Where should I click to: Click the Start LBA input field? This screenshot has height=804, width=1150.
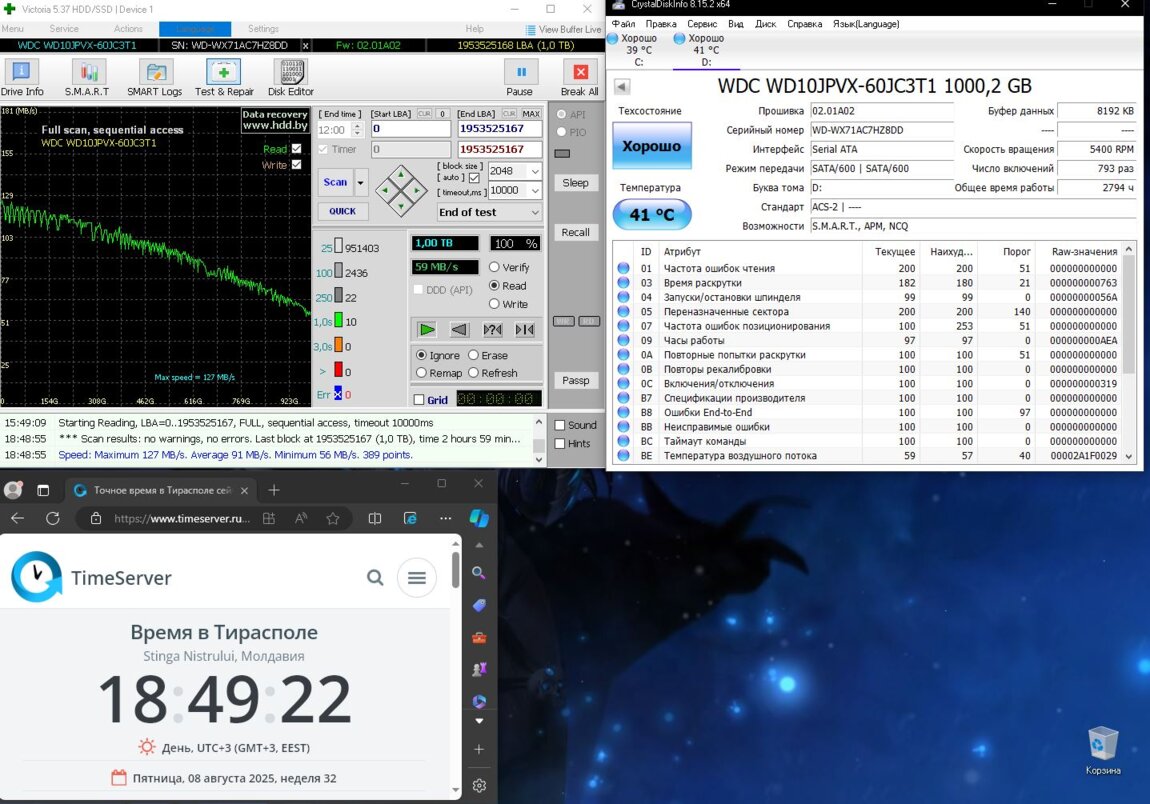(410, 129)
